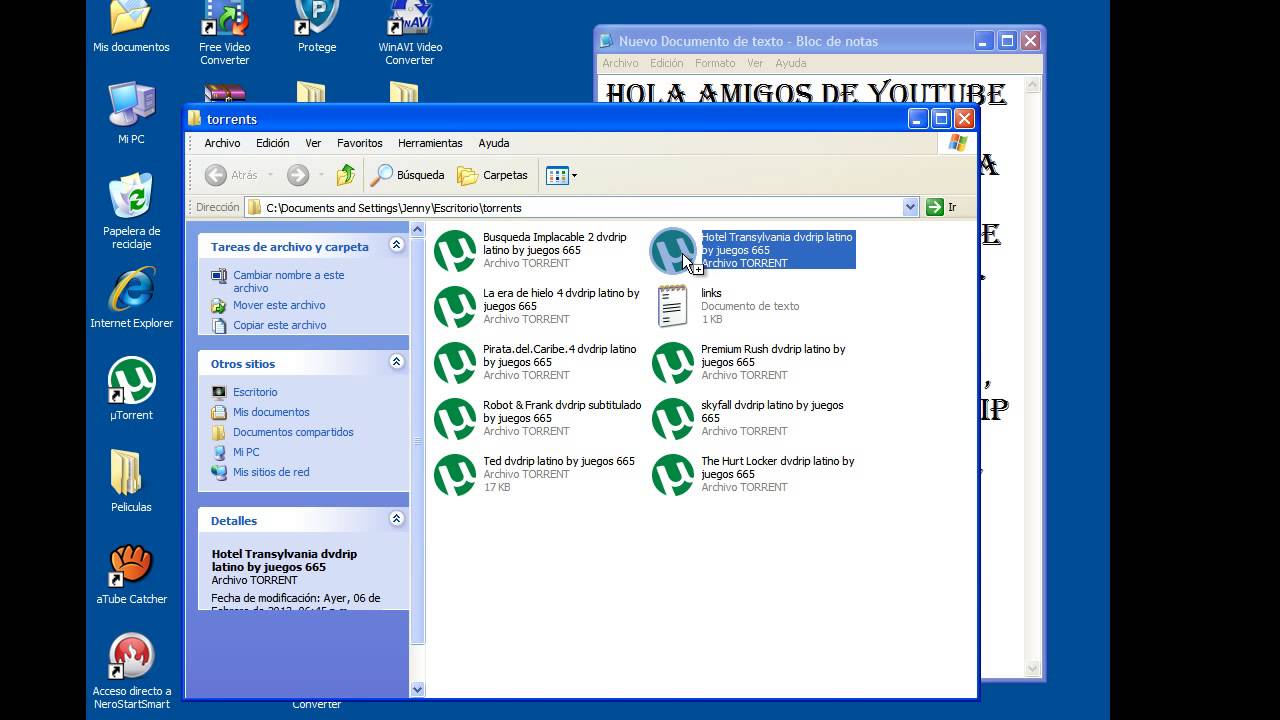
Task: Select Robot & Frank torrent file icon
Action: [455, 419]
